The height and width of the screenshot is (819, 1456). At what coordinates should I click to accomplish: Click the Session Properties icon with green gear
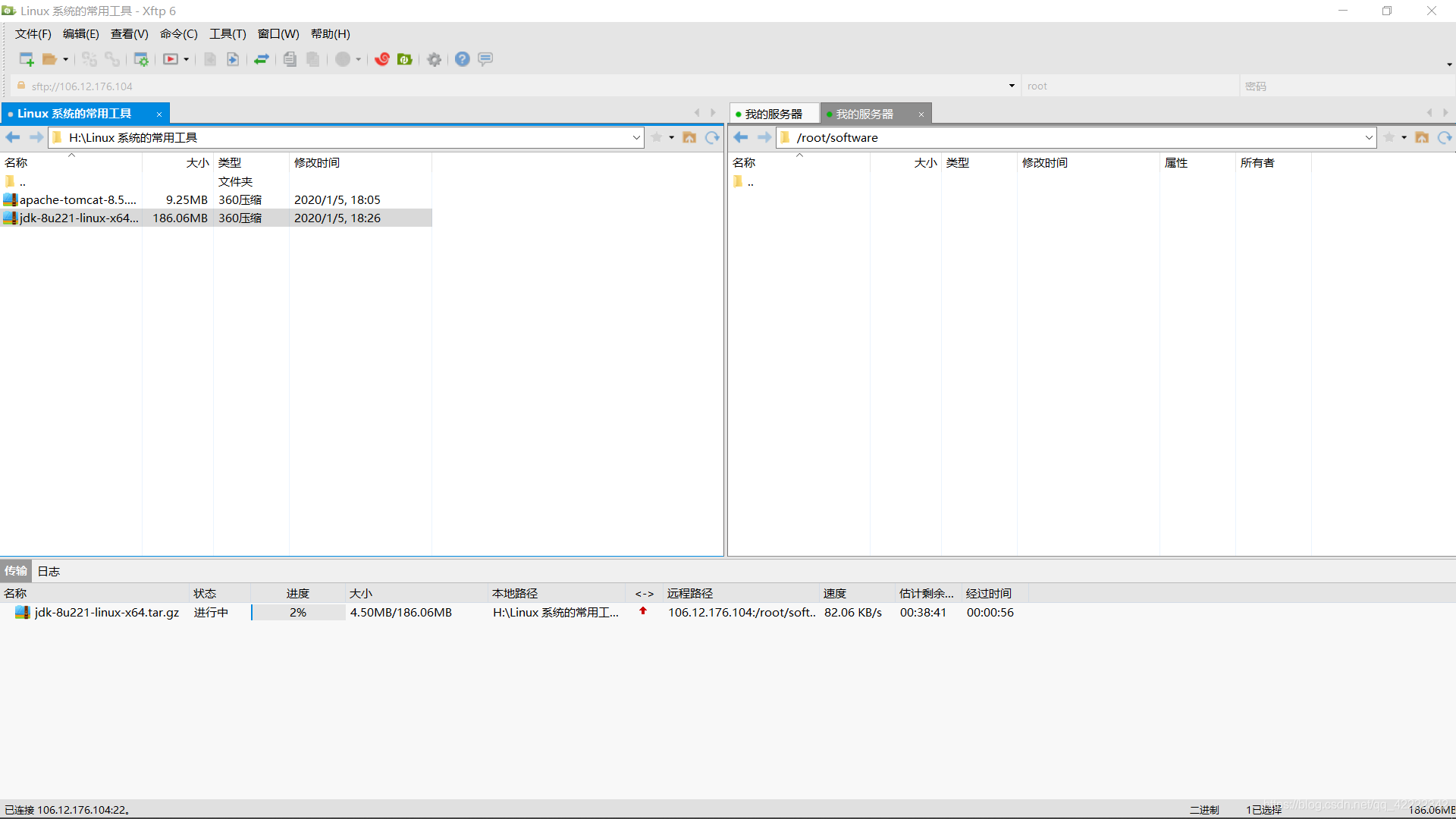[141, 59]
